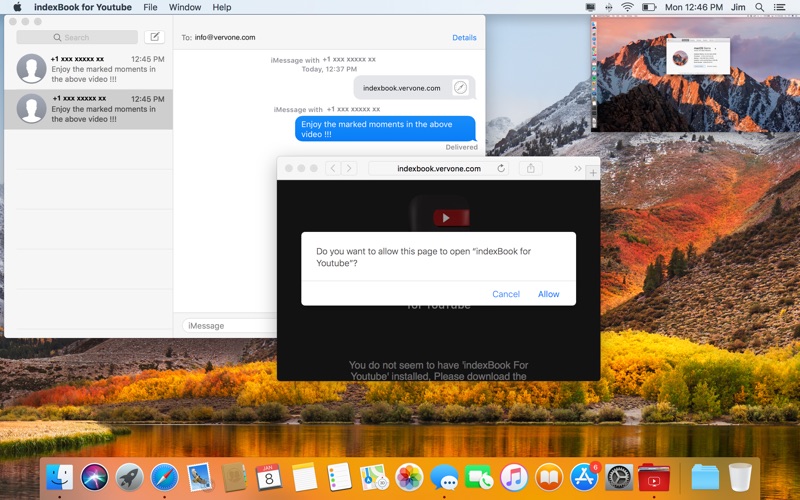Open App Store with 6 badge
The width and height of the screenshot is (800, 500).
pos(584,478)
